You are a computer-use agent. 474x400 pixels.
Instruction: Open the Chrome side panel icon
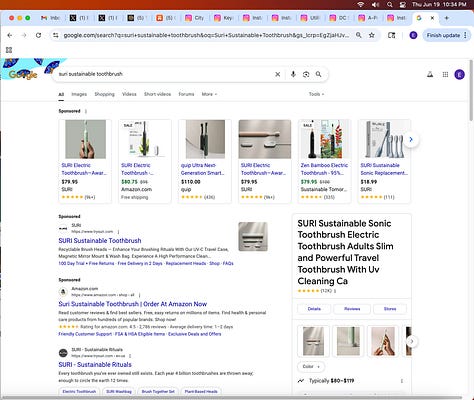coord(392,35)
